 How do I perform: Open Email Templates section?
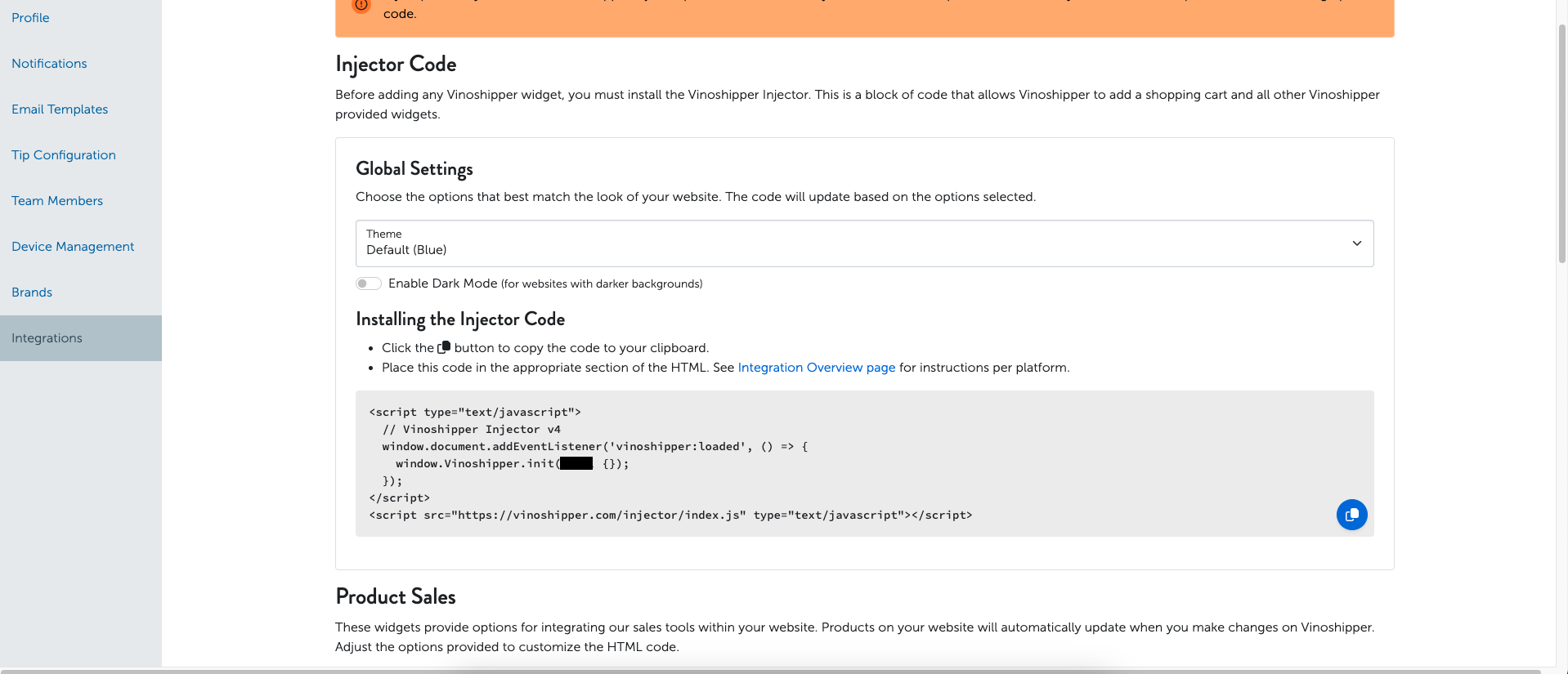coord(60,109)
